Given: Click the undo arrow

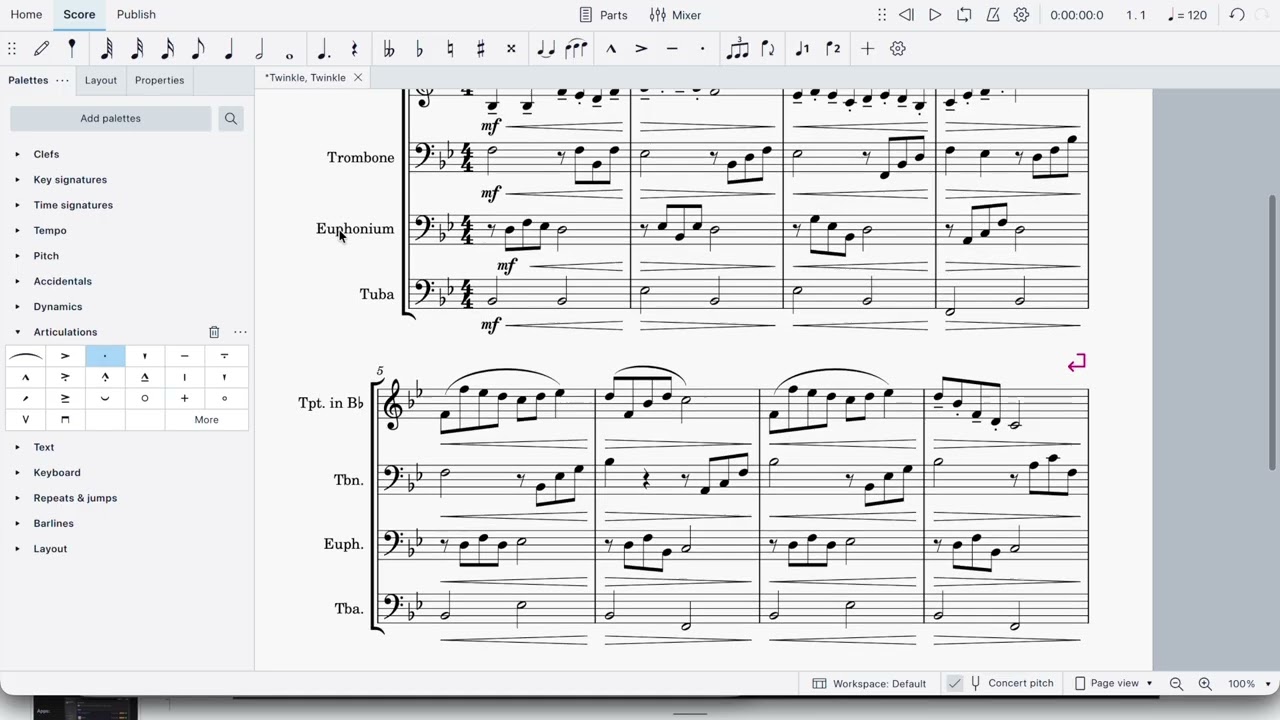Looking at the screenshot, I should 1237,15.
